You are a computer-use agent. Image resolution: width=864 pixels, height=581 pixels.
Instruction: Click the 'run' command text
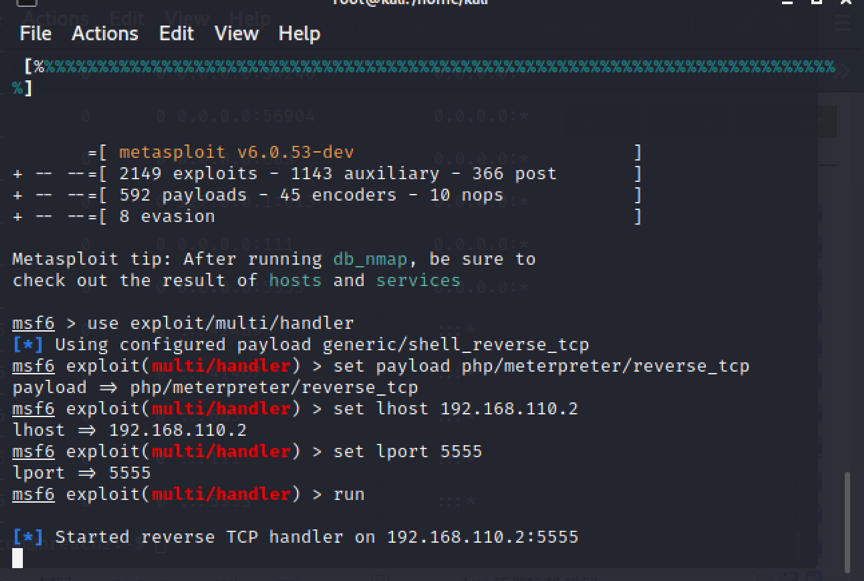click(349, 494)
